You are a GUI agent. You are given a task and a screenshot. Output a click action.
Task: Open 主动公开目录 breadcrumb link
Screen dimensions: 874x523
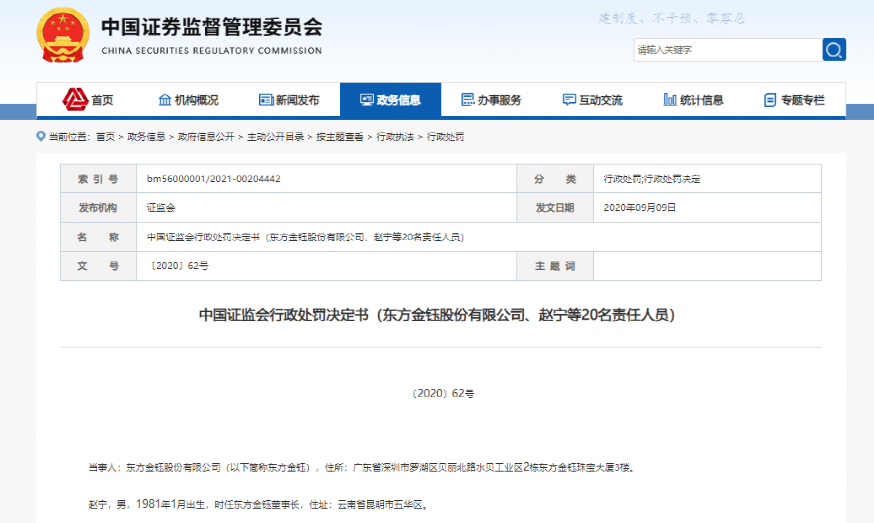(275, 137)
